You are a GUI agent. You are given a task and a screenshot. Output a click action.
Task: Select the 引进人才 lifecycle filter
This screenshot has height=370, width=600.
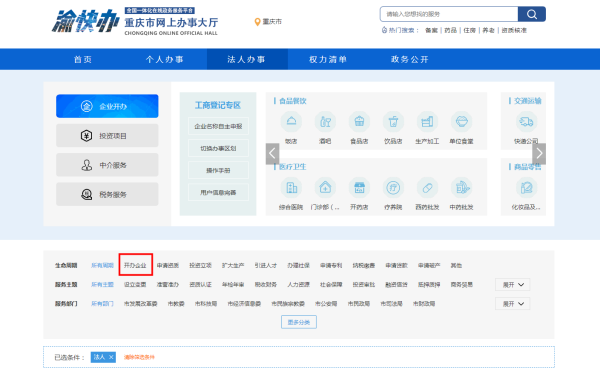point(266,265)
